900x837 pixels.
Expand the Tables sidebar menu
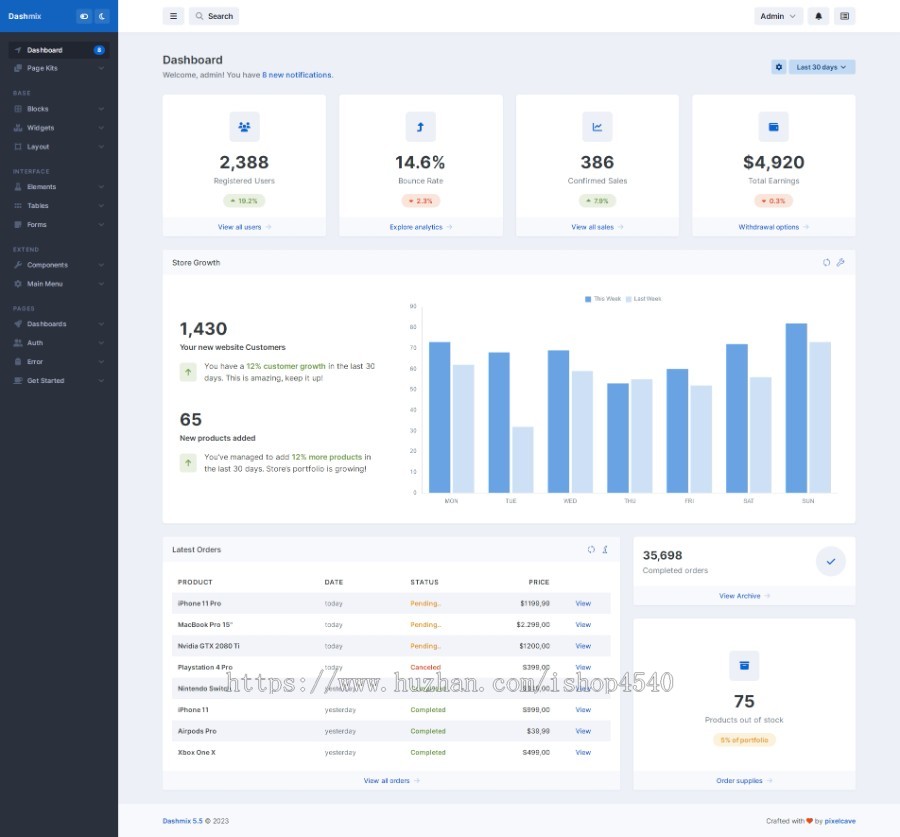59,206
